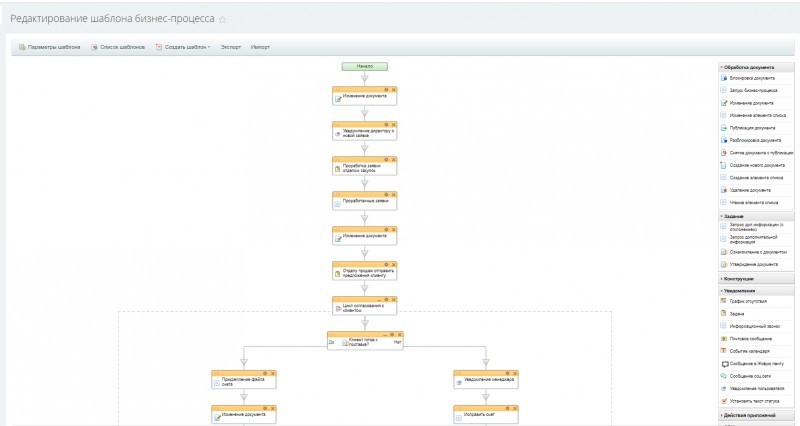Remove the Проработка заявки отделом закупок block

393,160
